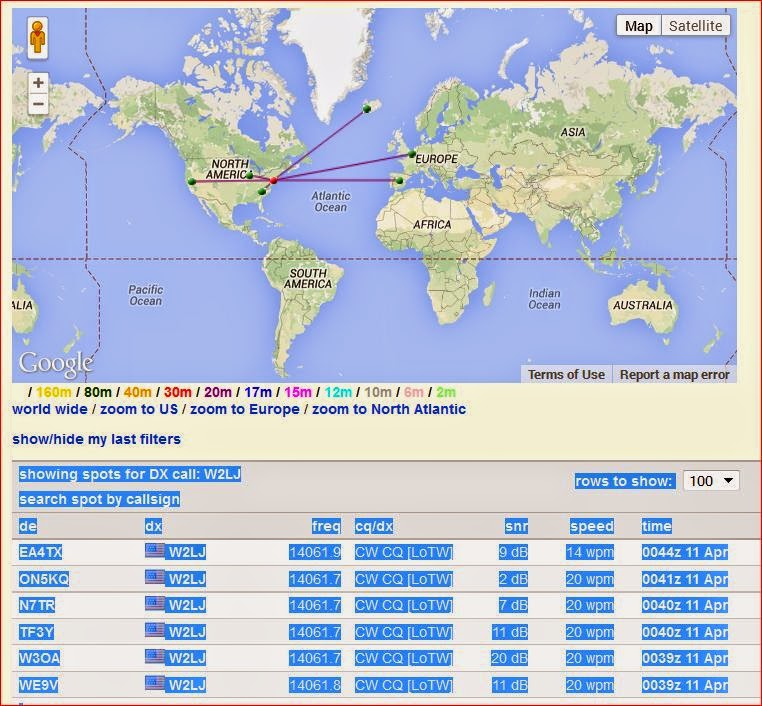Image resolution: width=762 pixels, height=706 pixels.
Task: Click the US flag in the ON5KQ row
Action: 155,577
